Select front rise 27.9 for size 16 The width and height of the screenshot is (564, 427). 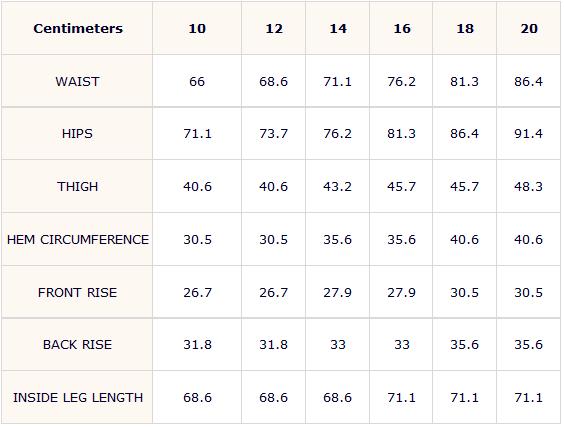click(x=401, y=292)
